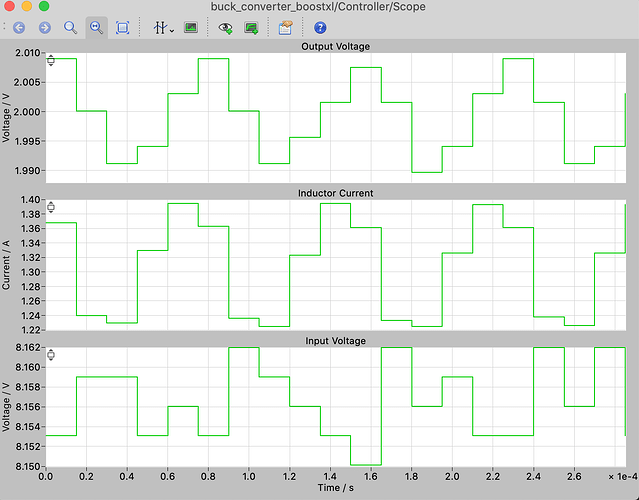Click the 2.010 y-axis tick label
This screenshot has width=639, height=500.
[27, 53]
